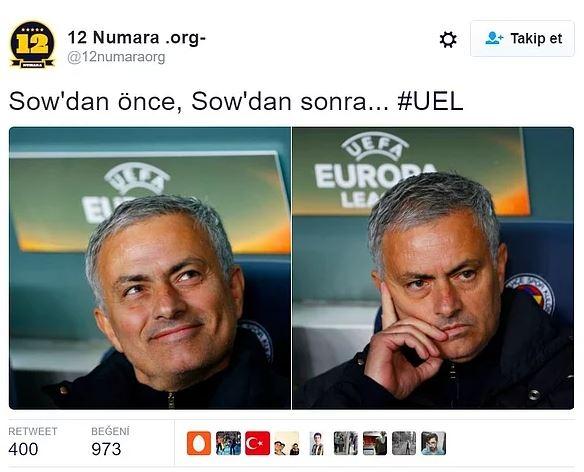Click the avatar right of Turkish flag
This screenshot has width=584, height=472.
pyautogui.click(x=287, y=443)
